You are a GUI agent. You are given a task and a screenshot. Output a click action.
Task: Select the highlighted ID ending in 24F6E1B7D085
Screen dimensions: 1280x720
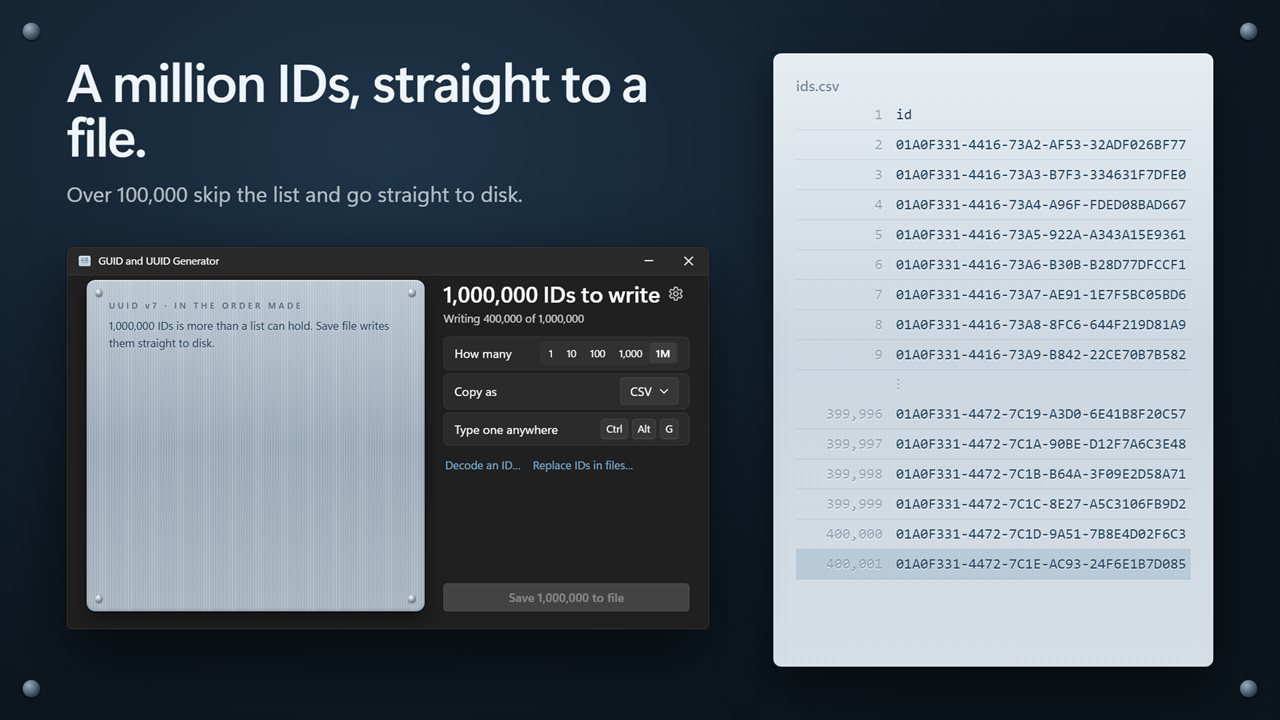[1041, 564]
